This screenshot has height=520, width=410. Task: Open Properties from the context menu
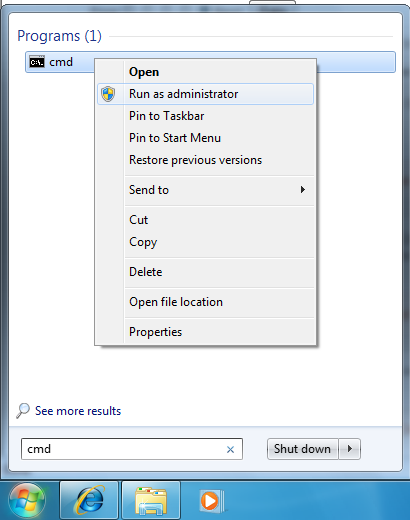[x=156, y=332]
